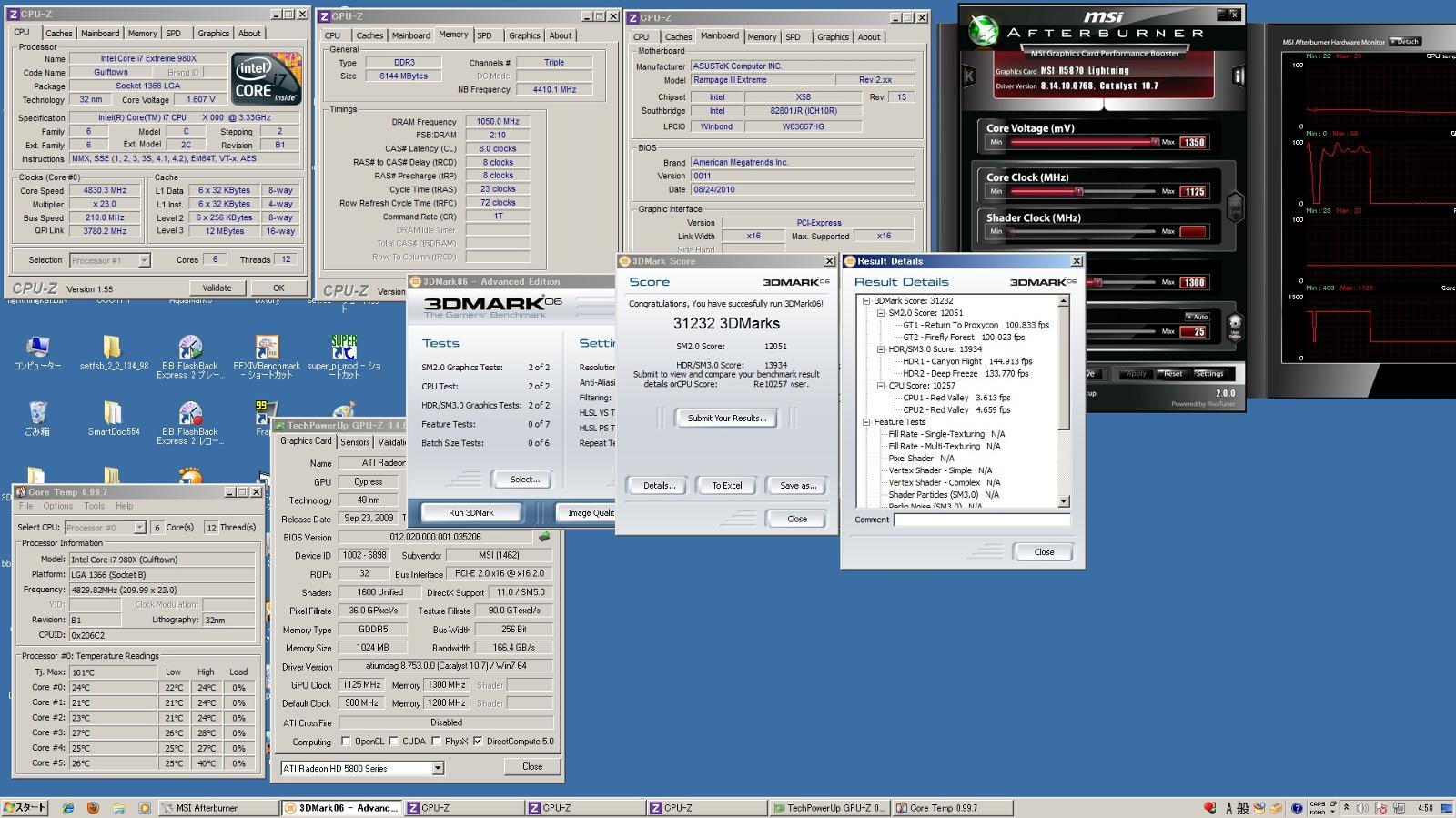Switch to TechPowerUp GPU-Z taskbar button

pos(830,808)
